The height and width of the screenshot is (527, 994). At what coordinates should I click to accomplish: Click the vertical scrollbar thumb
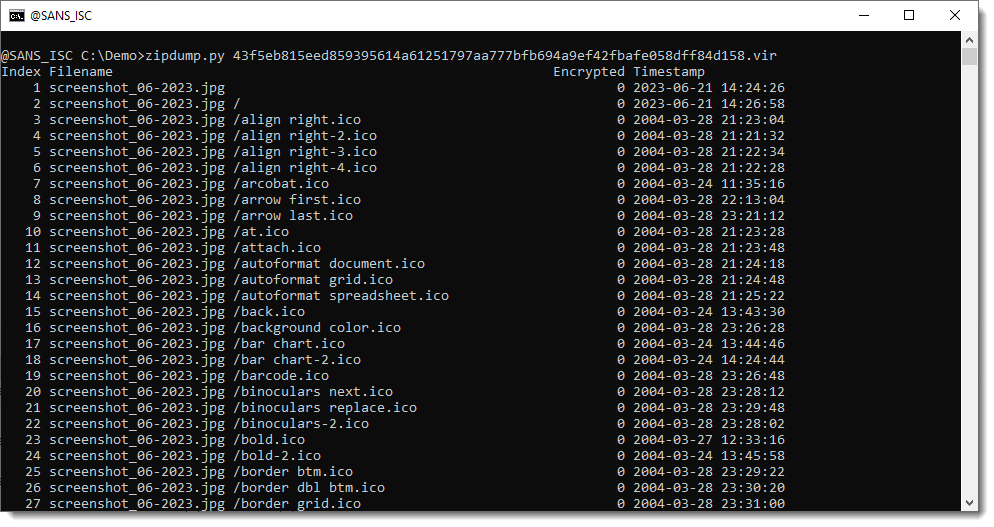click(969, 56)
